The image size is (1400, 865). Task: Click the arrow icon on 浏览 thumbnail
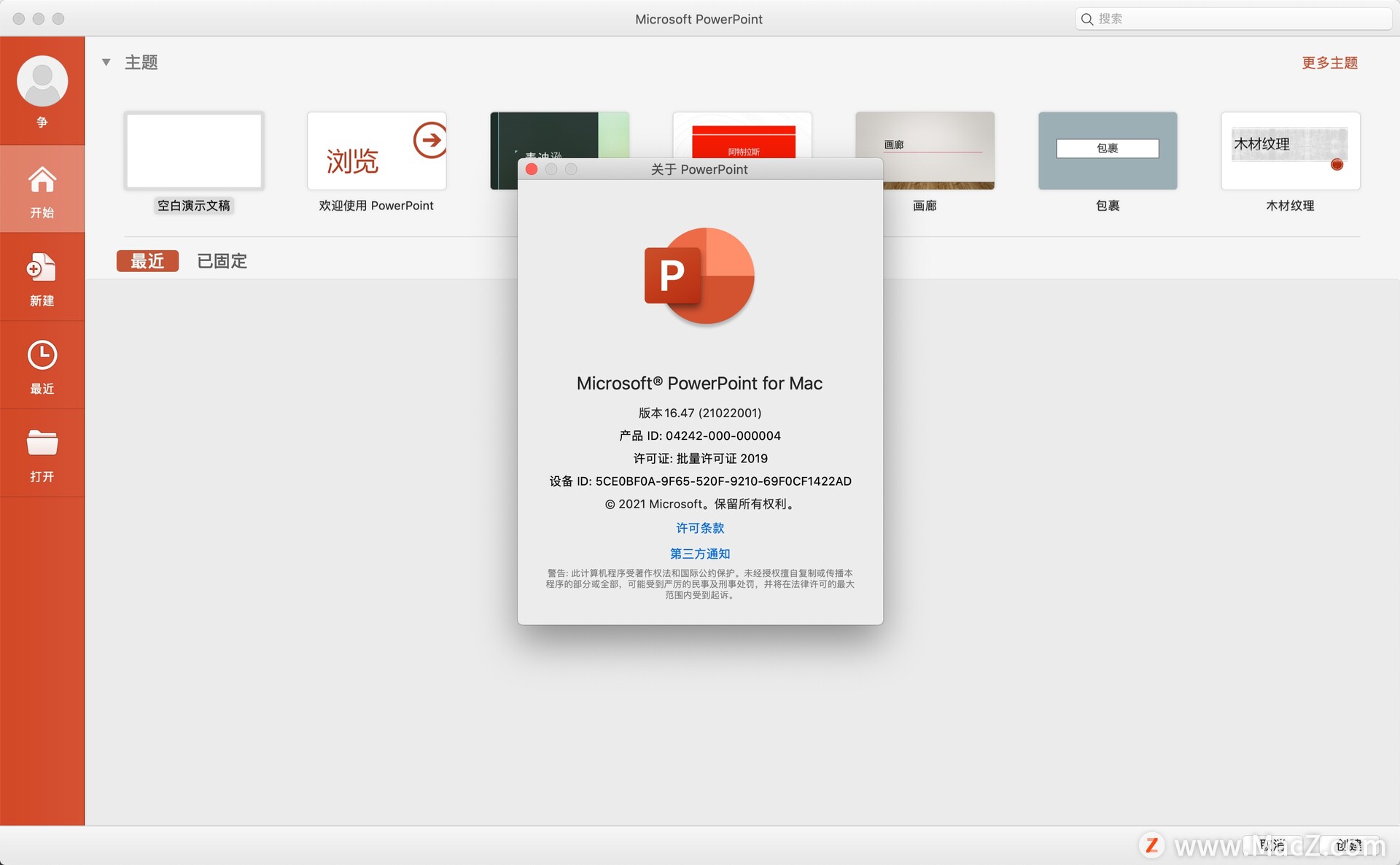[430, 140]
